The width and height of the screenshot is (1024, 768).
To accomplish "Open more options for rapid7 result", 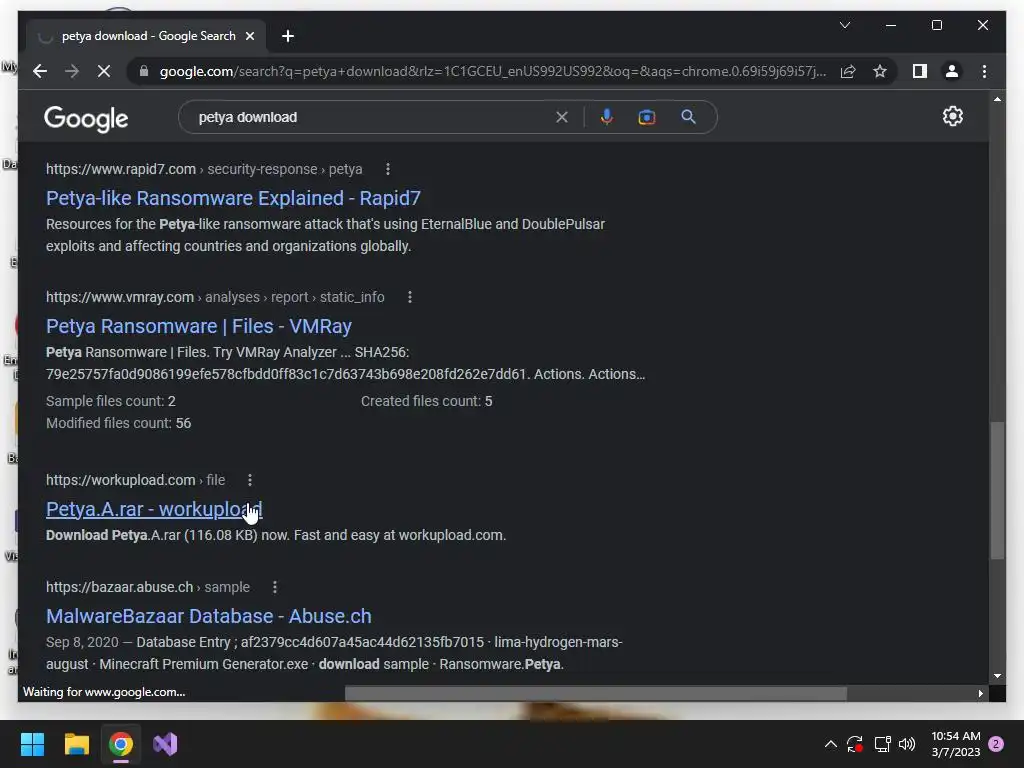I will (x=388, y=169).
